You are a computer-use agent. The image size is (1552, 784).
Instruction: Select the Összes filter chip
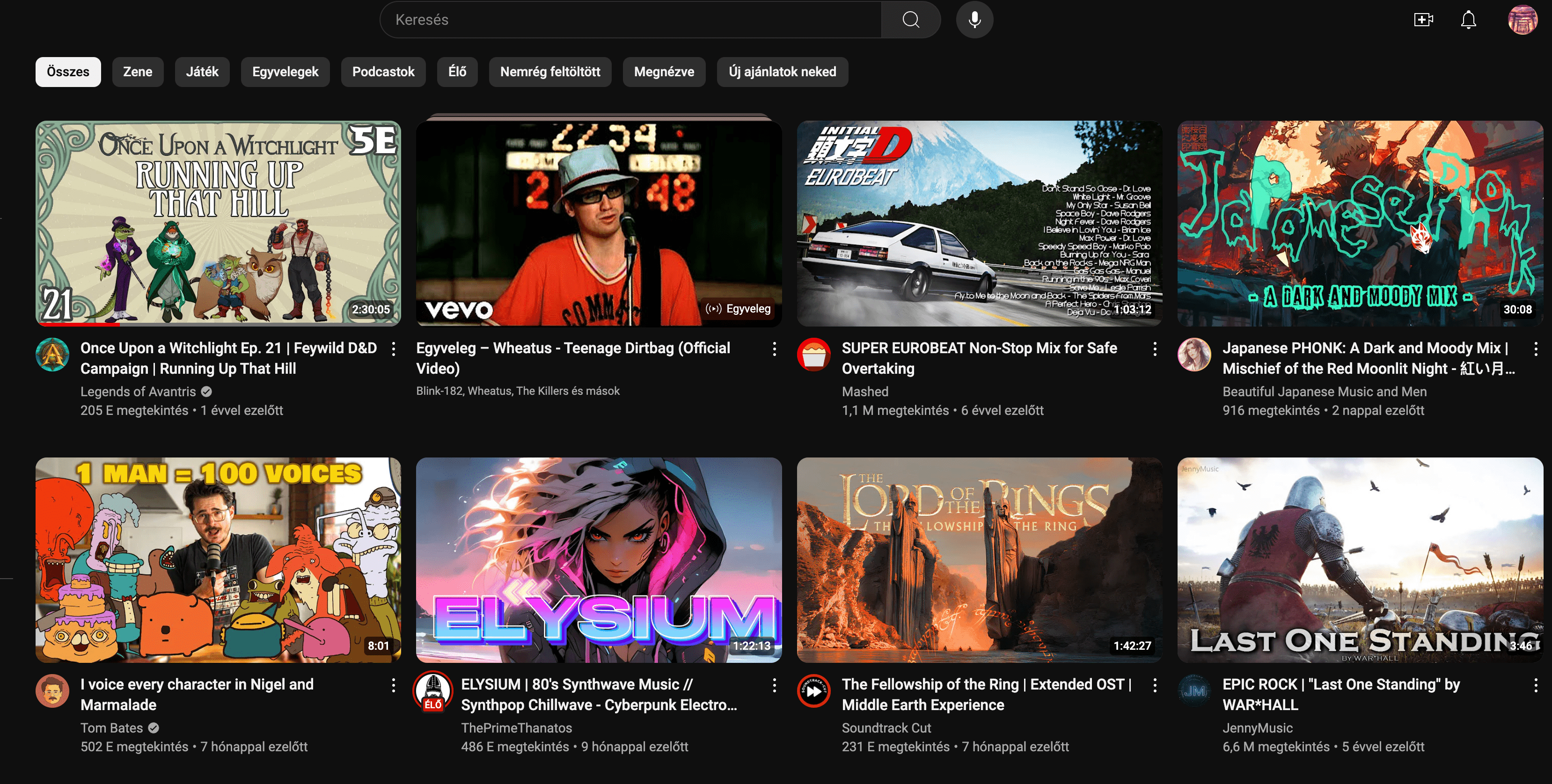pos(68,72)
